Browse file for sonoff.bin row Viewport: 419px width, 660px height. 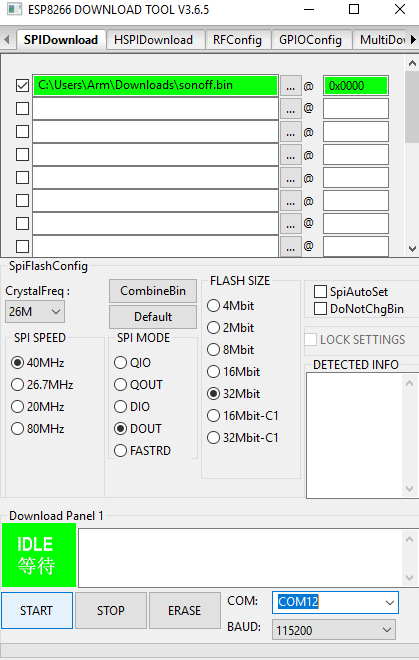click(x=291, y=86)
